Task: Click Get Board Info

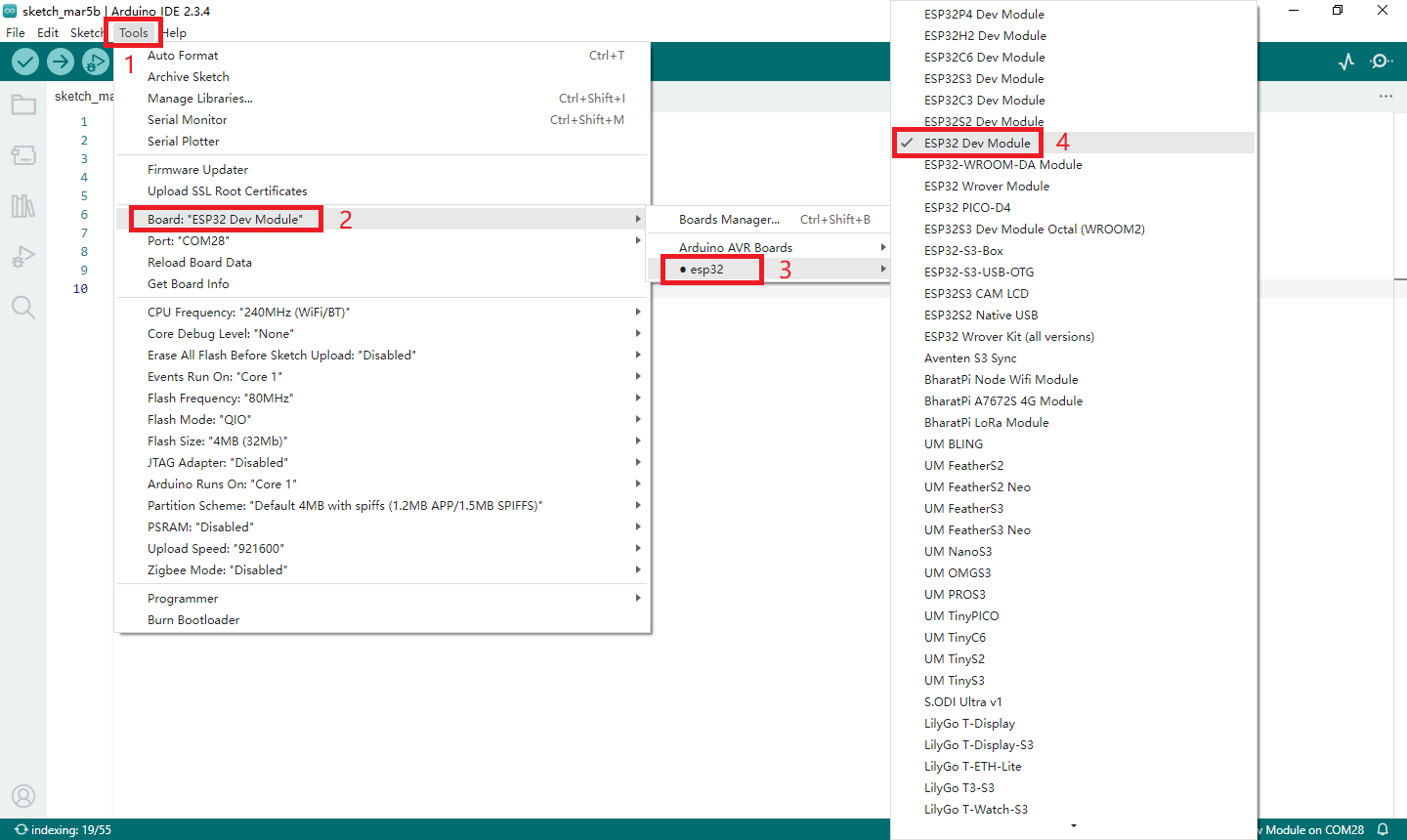Action: (383, 284)
